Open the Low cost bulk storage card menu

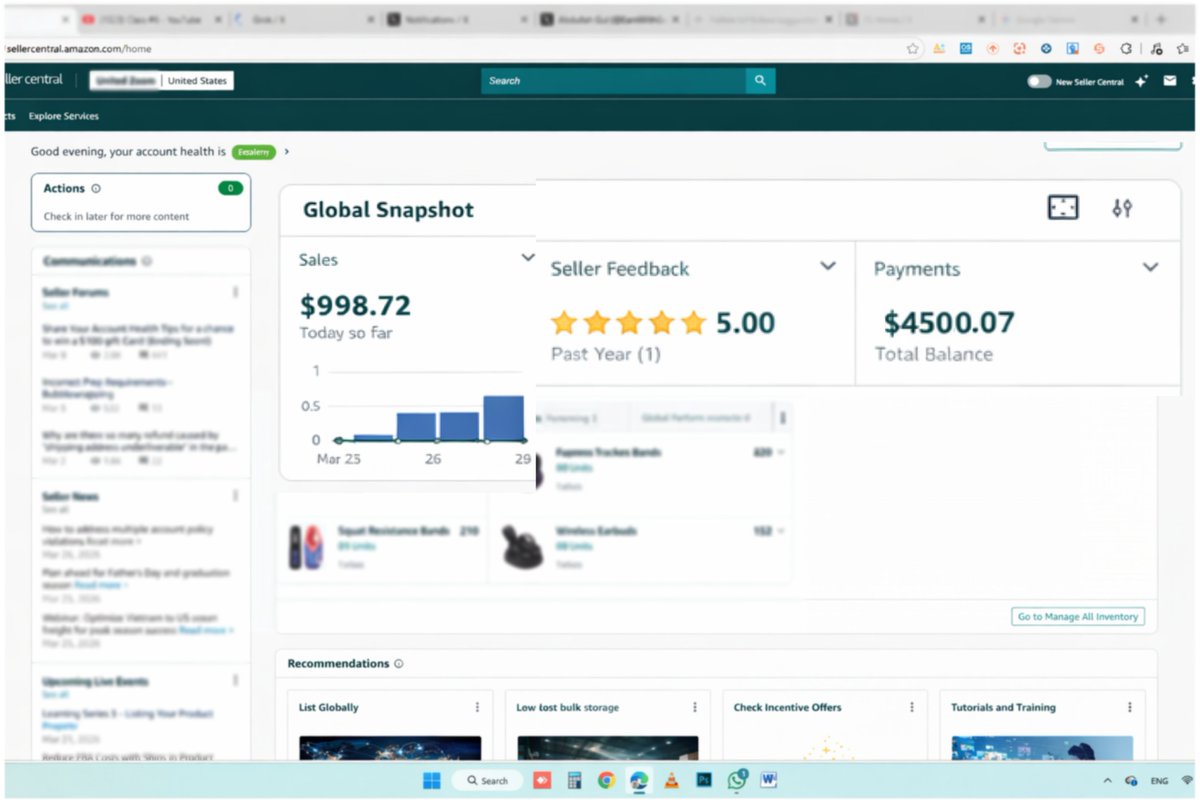(694, 707)
